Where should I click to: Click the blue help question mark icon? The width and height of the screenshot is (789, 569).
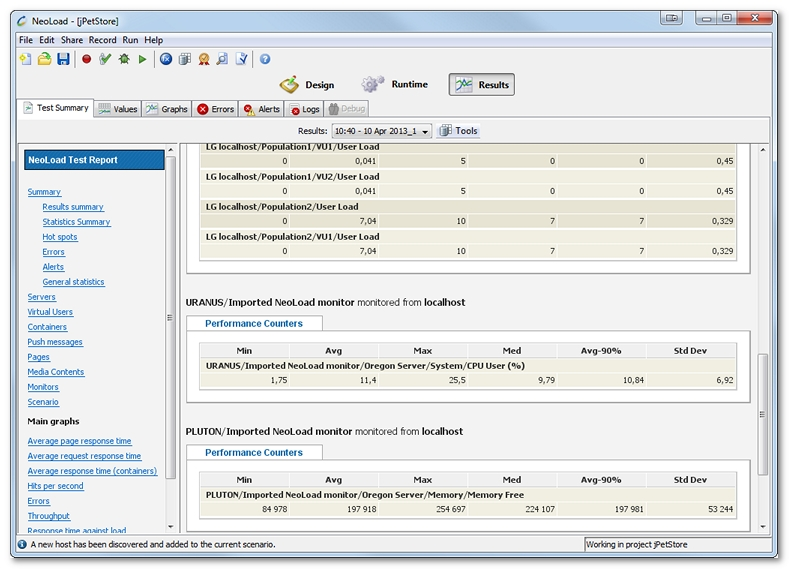click(x=265, y=60)
